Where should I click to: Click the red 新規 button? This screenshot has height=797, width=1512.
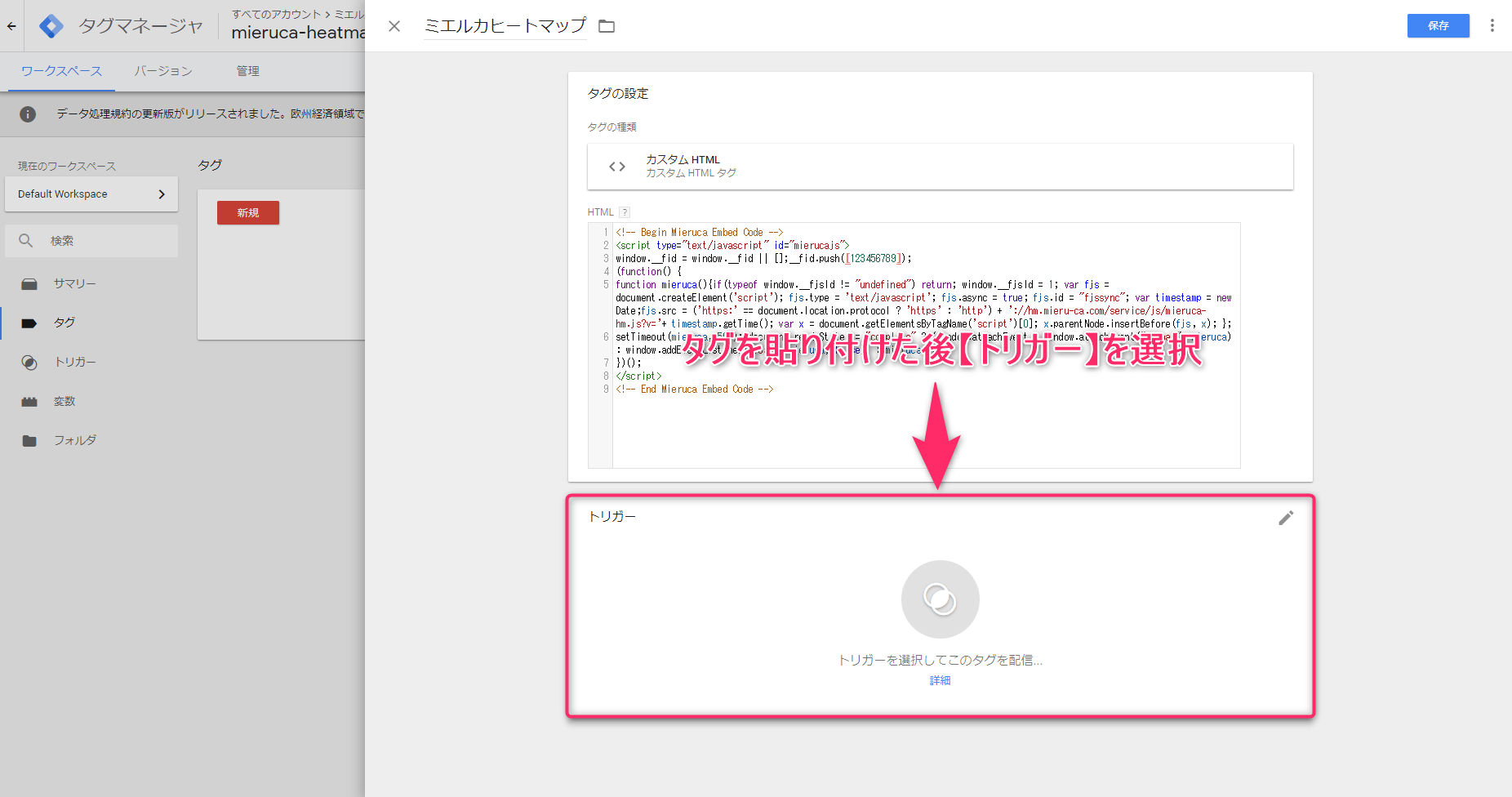point(248,212)
